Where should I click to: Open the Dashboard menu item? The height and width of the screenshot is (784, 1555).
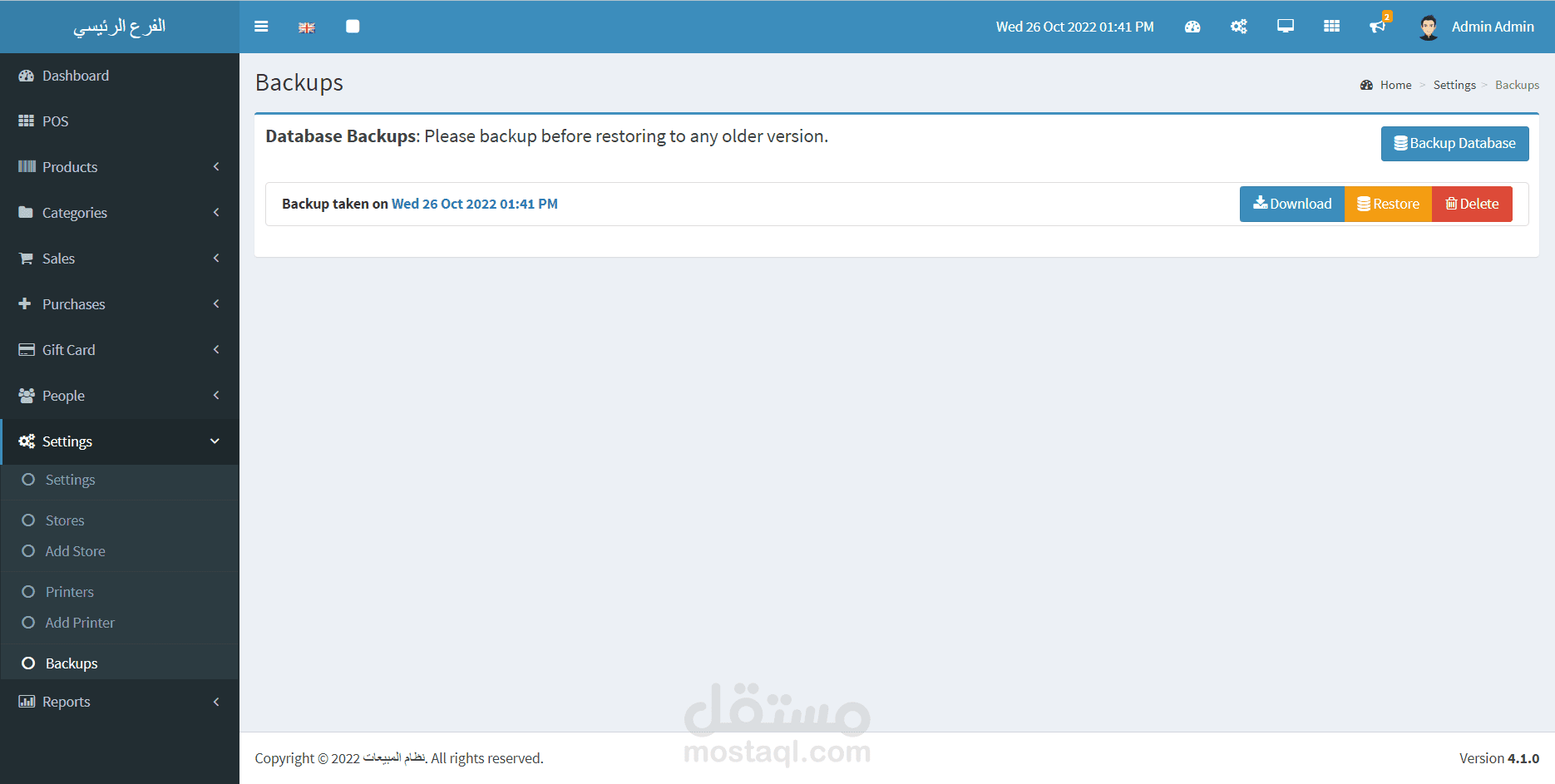(x=120, y=76)
